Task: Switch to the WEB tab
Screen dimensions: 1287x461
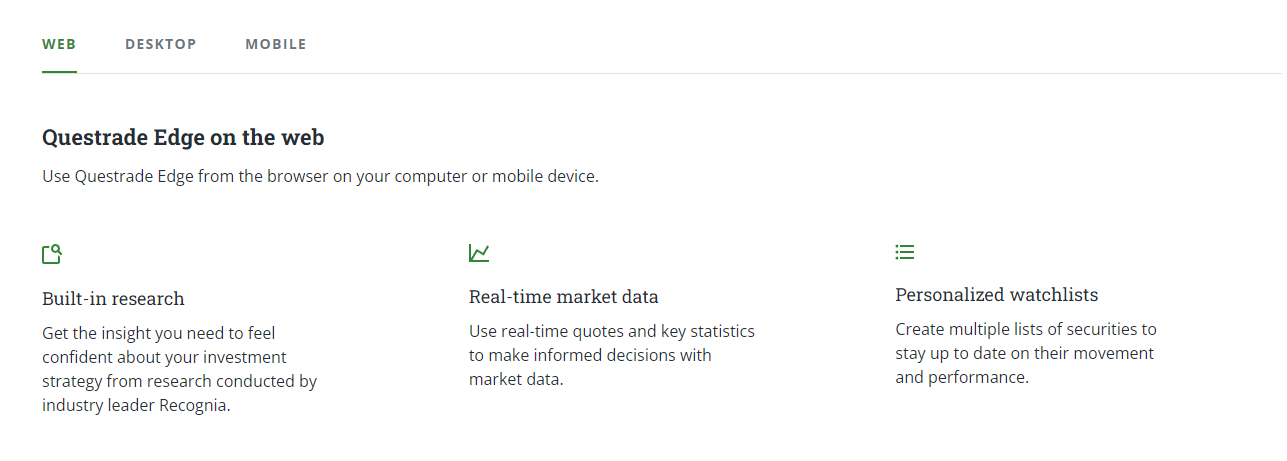Action: 59,44
